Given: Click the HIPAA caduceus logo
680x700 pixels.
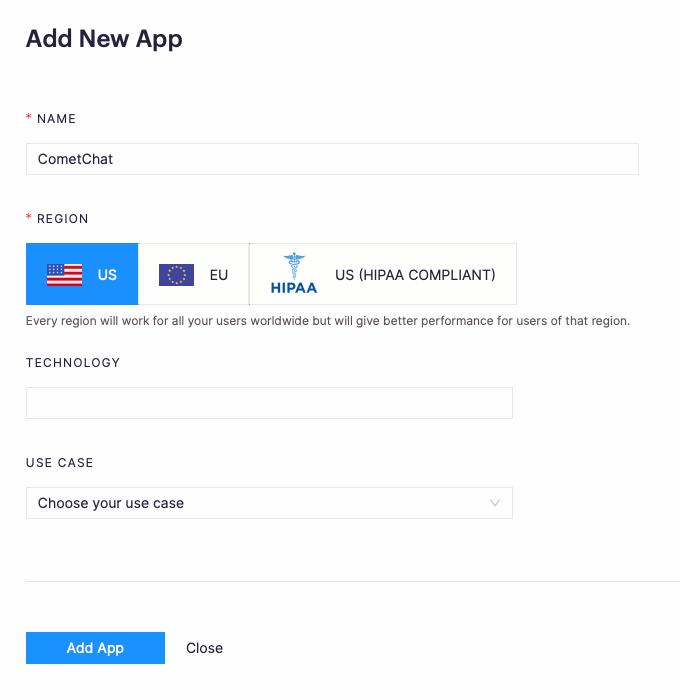Looking at the screenshot, I should (x=293, y=273).
